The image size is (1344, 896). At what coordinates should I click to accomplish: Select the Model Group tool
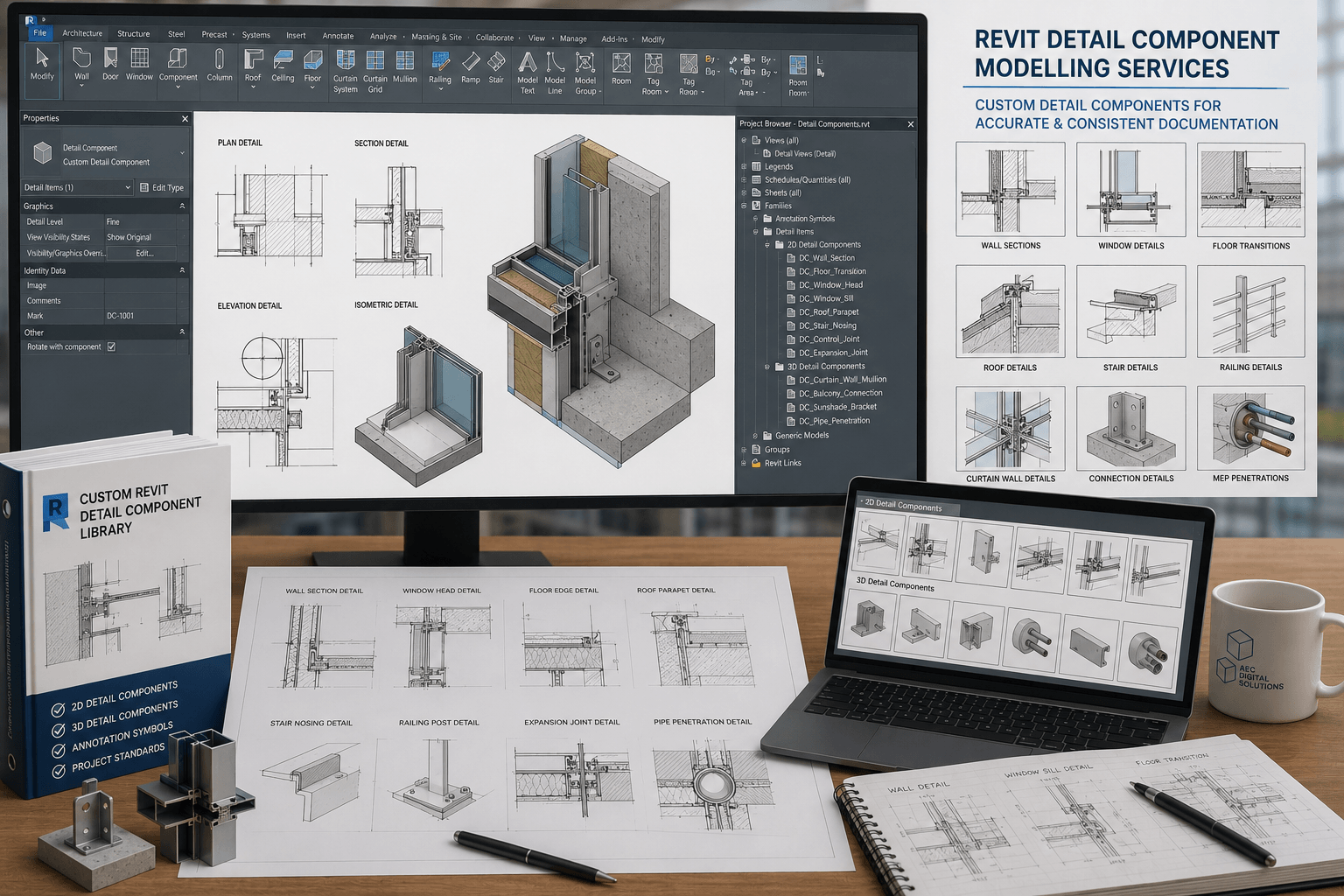(x=585, y=73)
